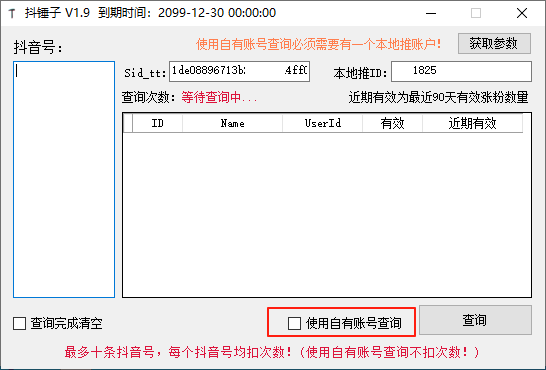
Task: Click the UserId column header
Action: pyautogui.click(x=322, y=123)
